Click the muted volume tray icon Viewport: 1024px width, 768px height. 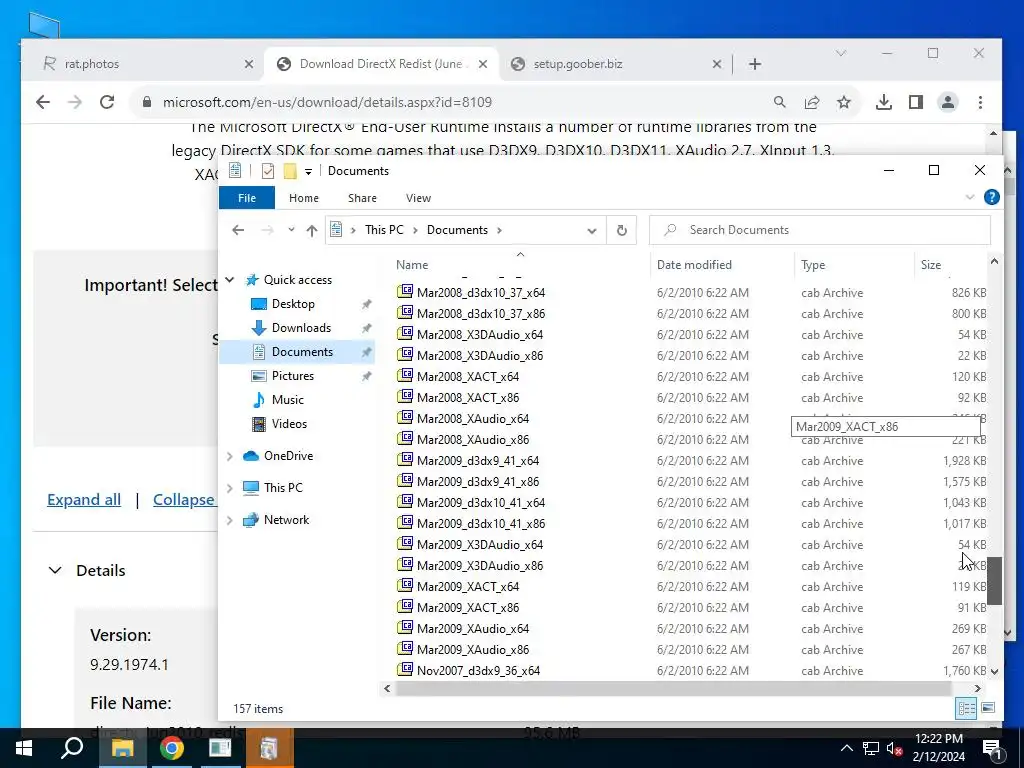(894, 748)
